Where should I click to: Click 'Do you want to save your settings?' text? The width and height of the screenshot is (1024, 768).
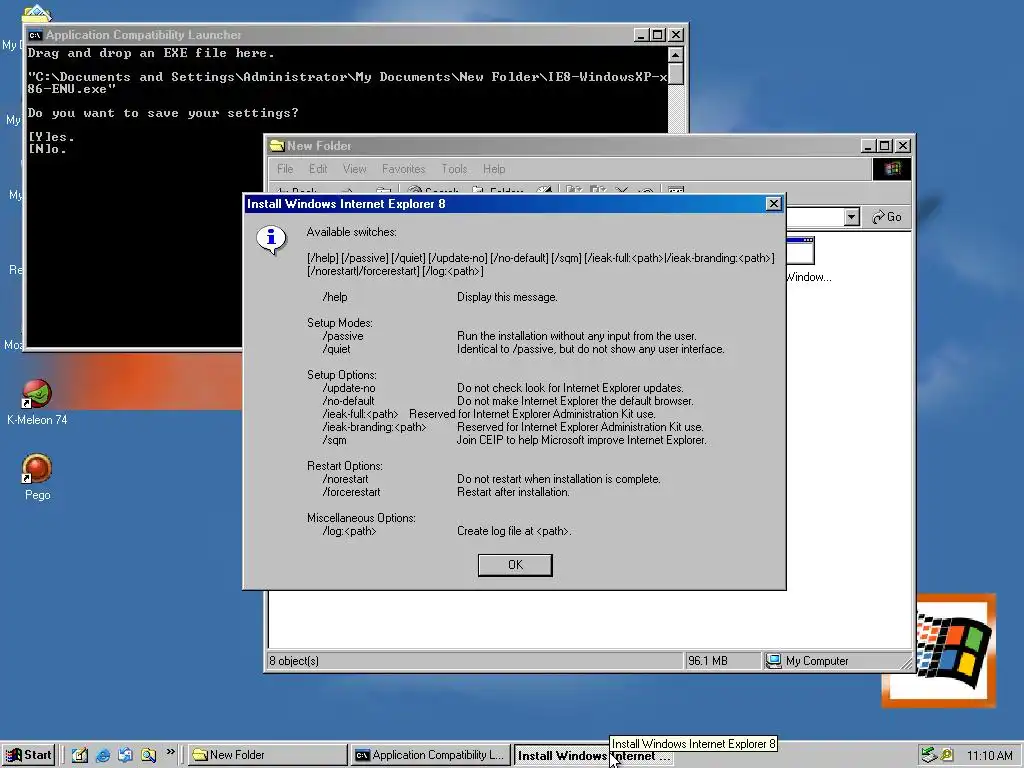point(163,113)
